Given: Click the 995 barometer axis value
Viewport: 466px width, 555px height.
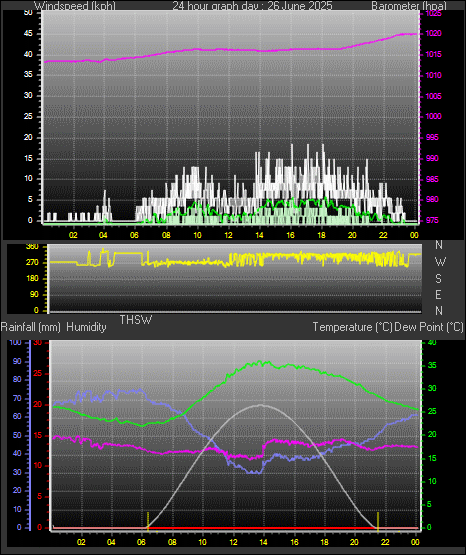Looking at the screenshot, I should 432,137.
